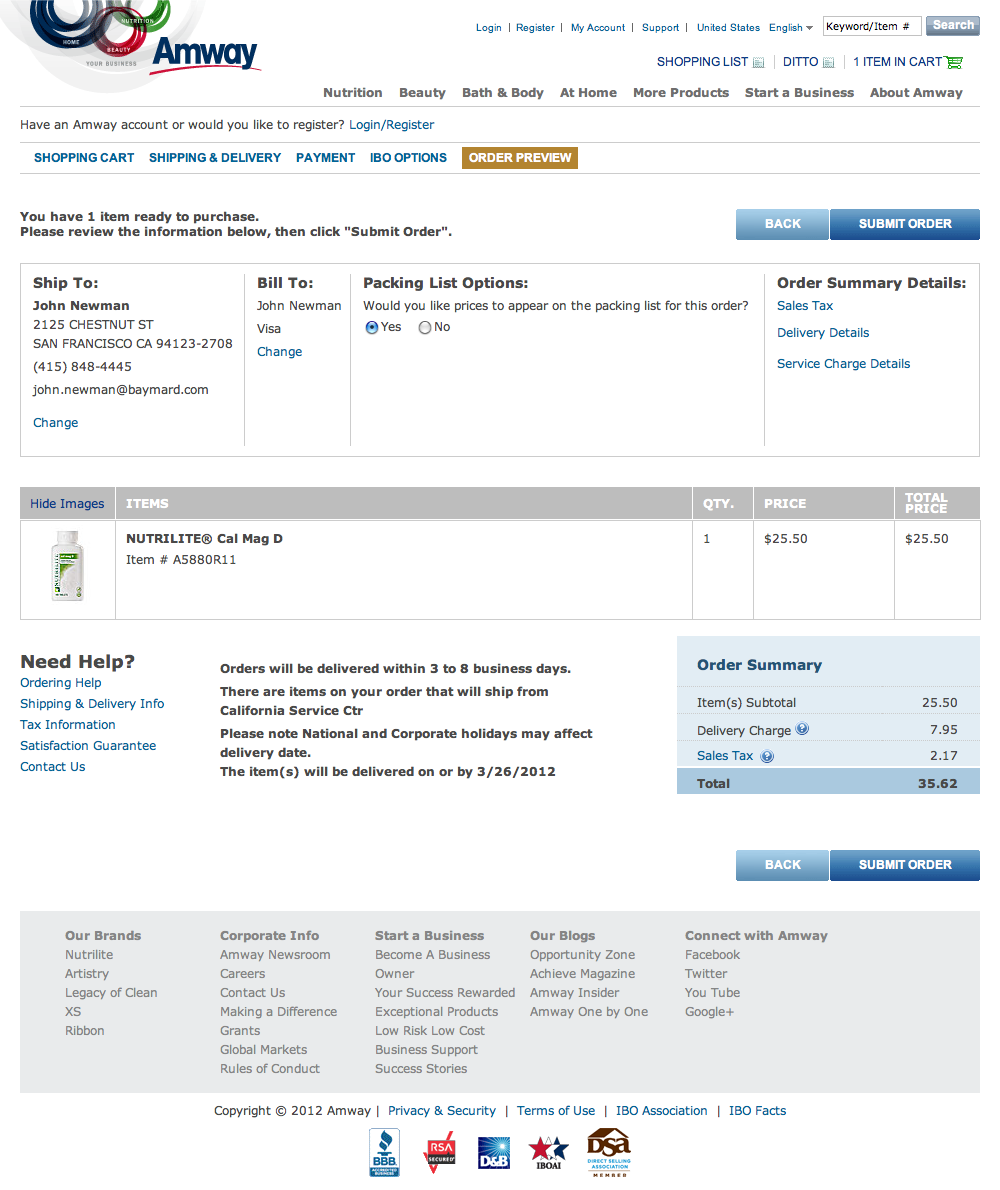Viewport: 1000px width, 1190px height.
Task: Expand the United States country selector
Action: coord(728,27)
